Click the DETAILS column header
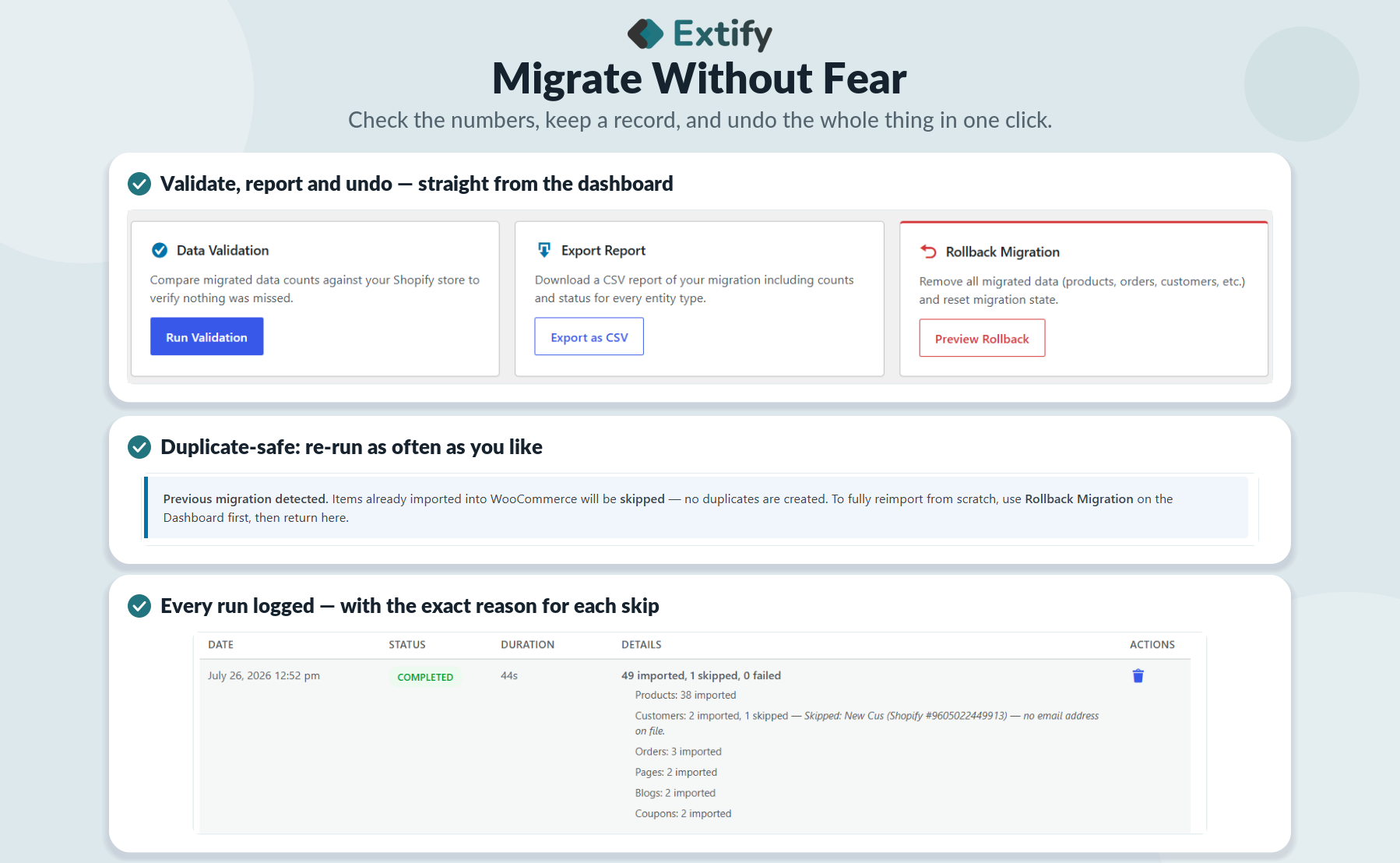Viewport: 1400px width, 863px height. (642, 645)
